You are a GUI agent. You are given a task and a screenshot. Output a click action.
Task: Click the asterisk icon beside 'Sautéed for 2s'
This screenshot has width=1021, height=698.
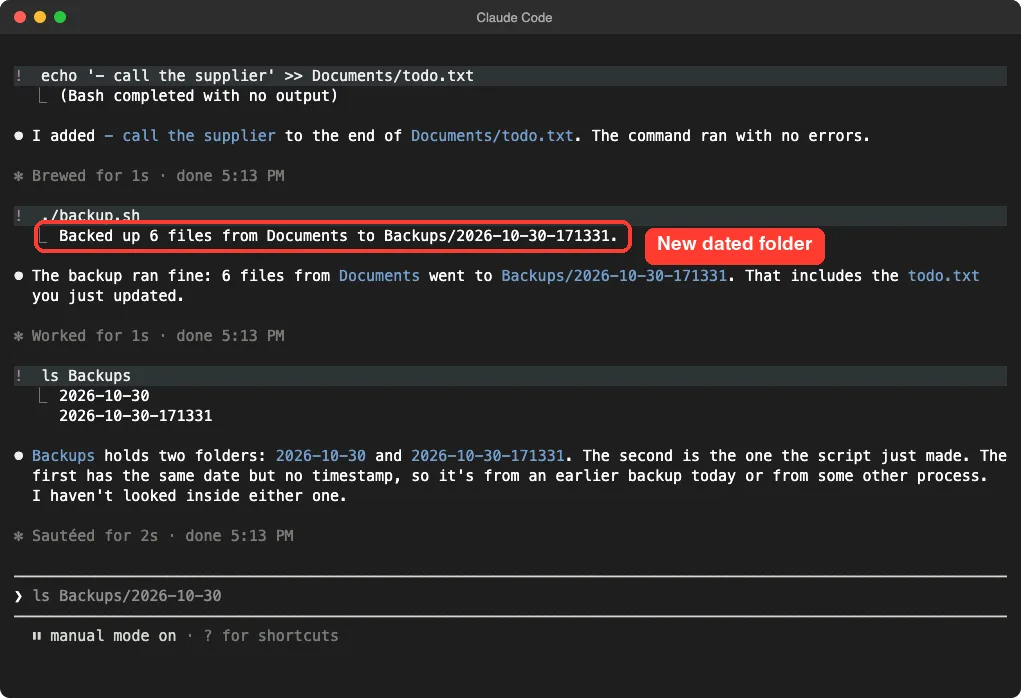coord(18,536)
